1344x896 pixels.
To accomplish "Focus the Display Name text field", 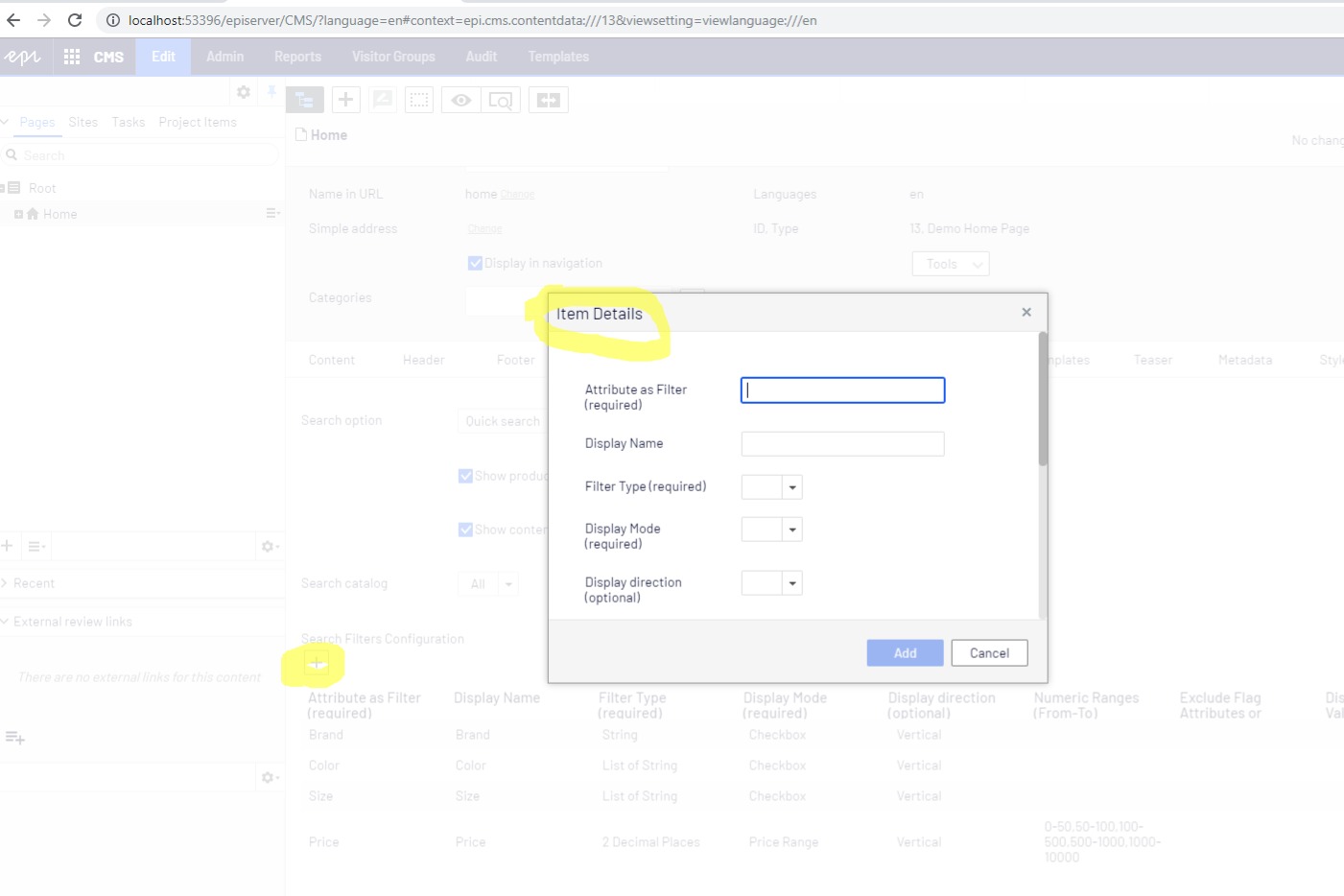I will click(x=842, y=443).
